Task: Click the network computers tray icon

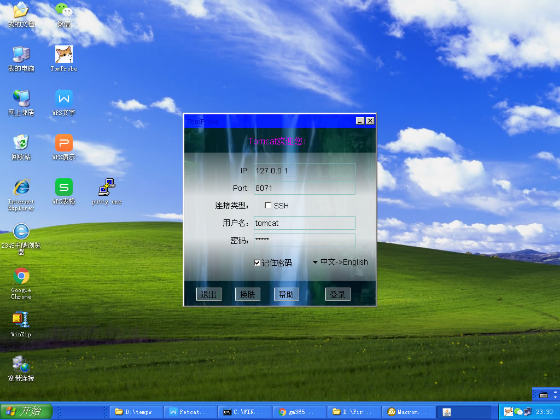Action: coord(527,412)
